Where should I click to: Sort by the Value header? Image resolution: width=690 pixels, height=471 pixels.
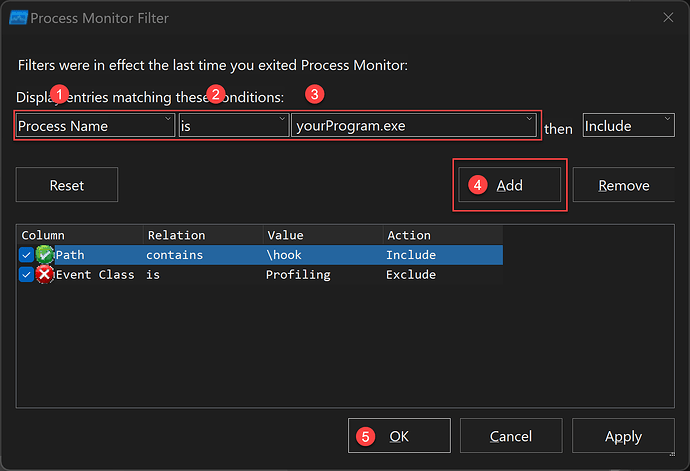(323, 235)
